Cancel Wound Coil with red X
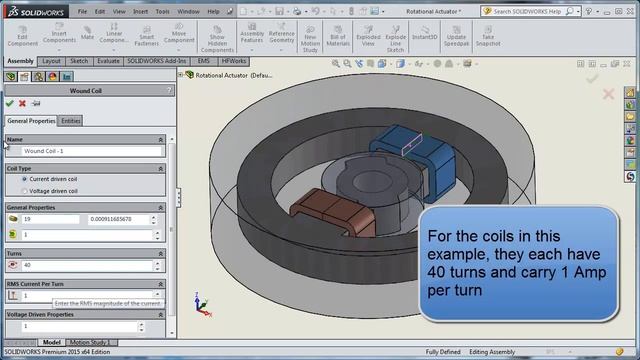 22,103
